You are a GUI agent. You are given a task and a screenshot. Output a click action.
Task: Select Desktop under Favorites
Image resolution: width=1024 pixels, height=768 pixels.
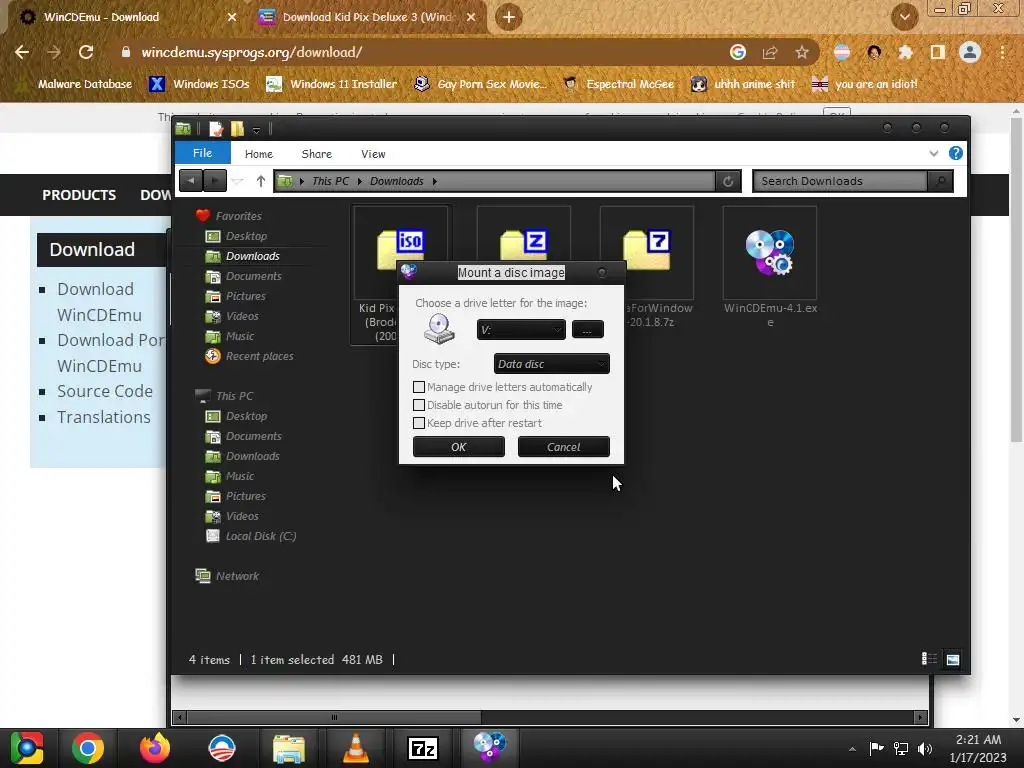(246, 236)
